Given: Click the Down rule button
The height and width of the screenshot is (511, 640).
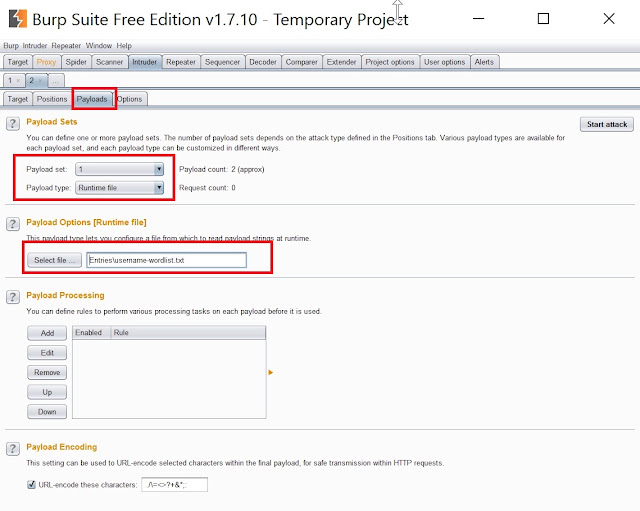Looking at the screenshot, I should pos(47,412).
